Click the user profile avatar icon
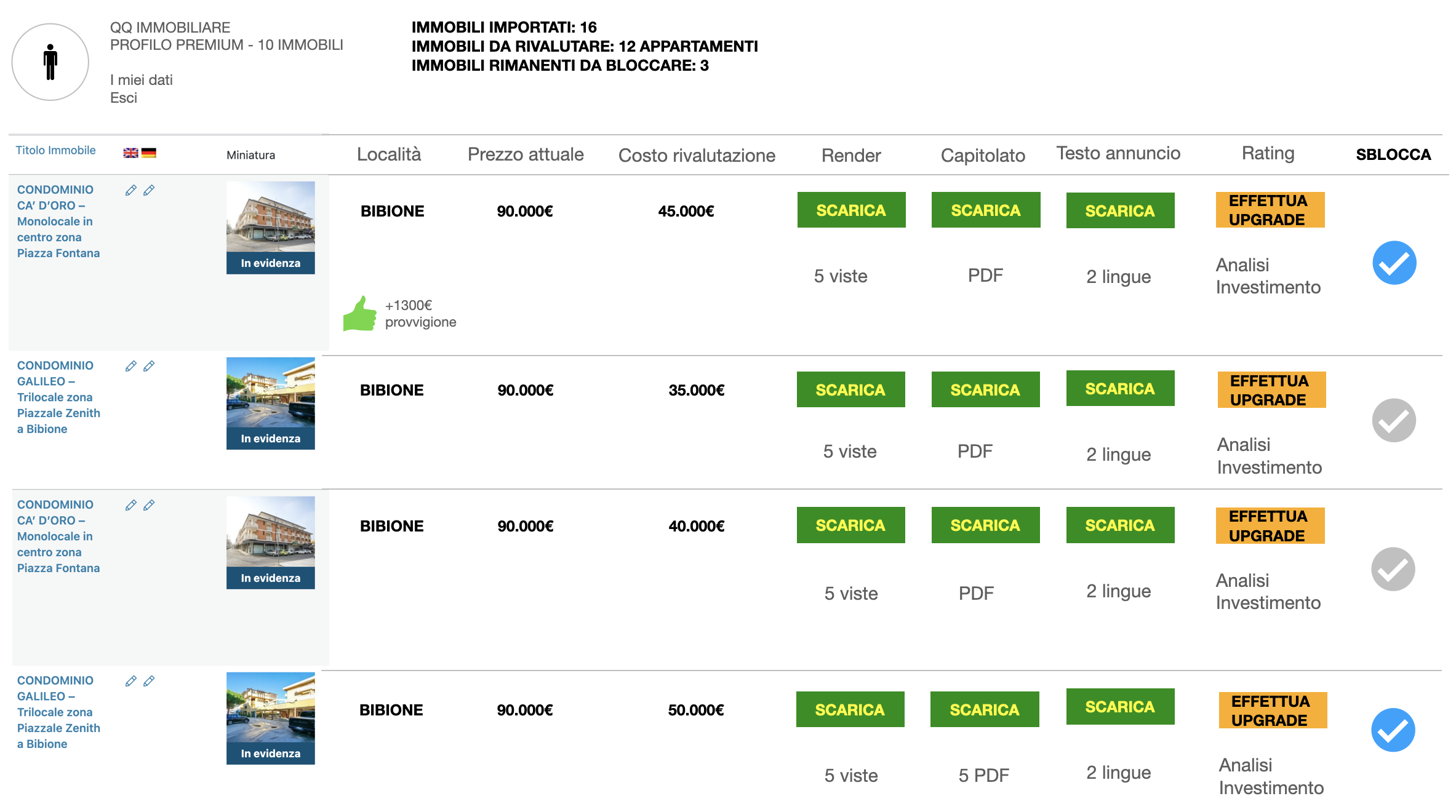 [x=50, y=62]
